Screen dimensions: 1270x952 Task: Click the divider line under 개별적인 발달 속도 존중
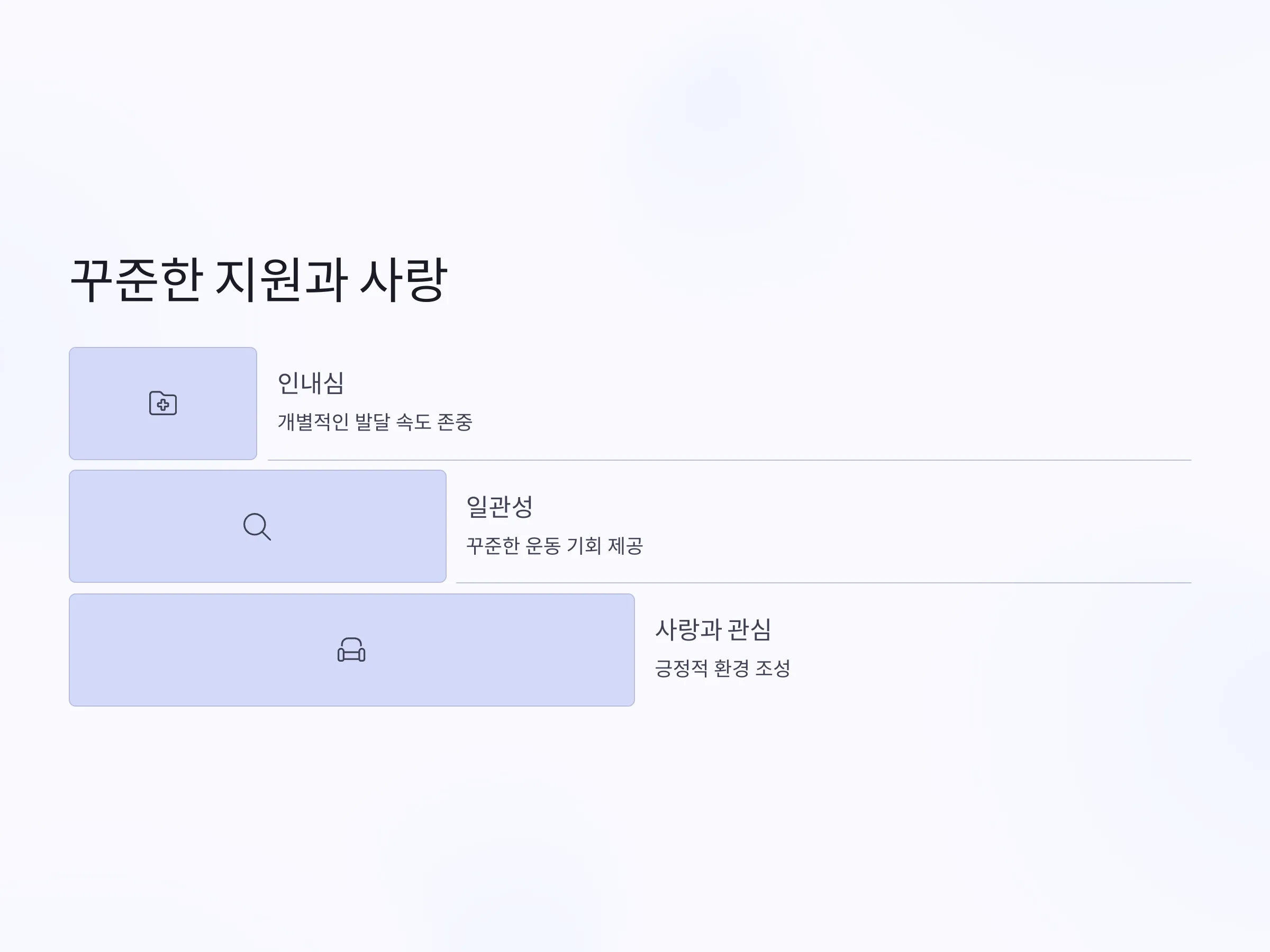click(729, 460)
